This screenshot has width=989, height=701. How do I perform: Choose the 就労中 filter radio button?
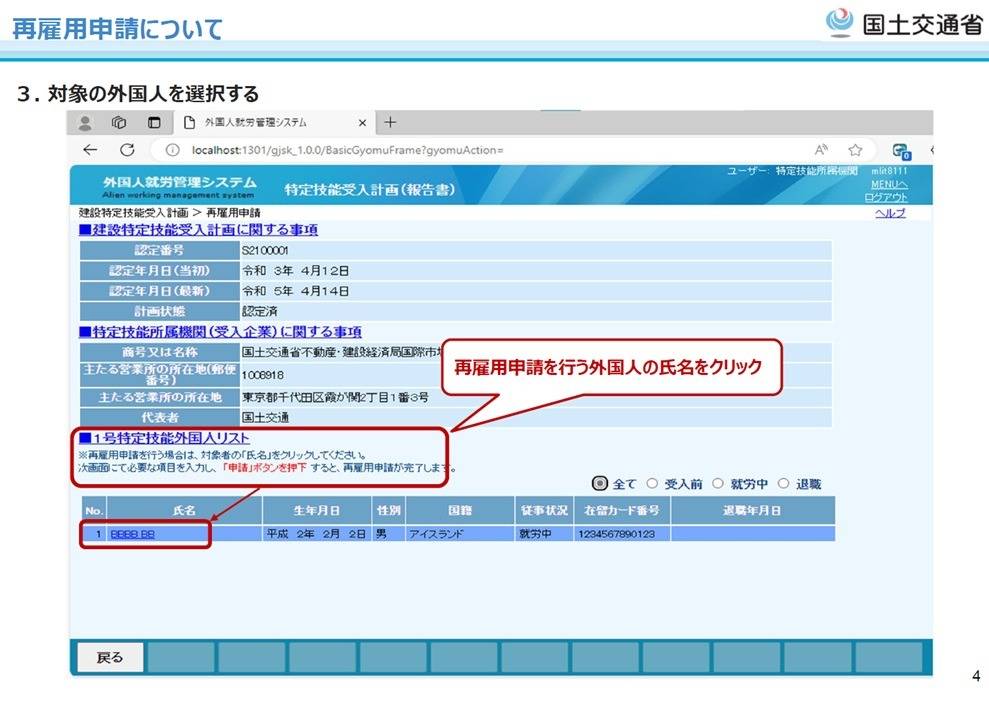(718, 484)
